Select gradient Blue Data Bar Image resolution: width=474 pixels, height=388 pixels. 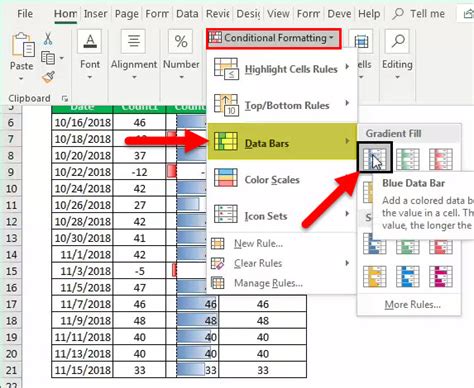[374, 158]
